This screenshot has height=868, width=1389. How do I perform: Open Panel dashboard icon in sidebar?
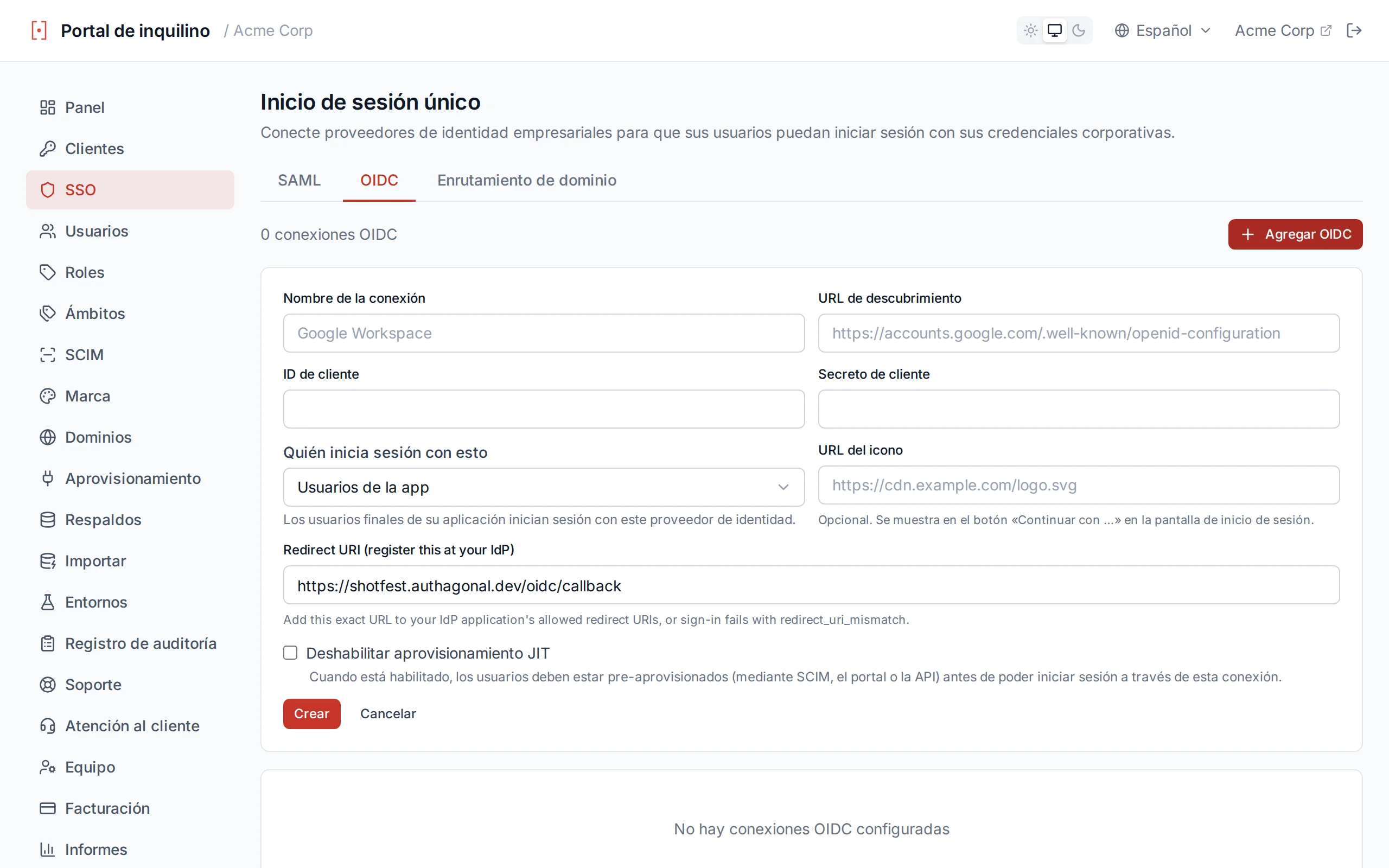coord(48,107)
